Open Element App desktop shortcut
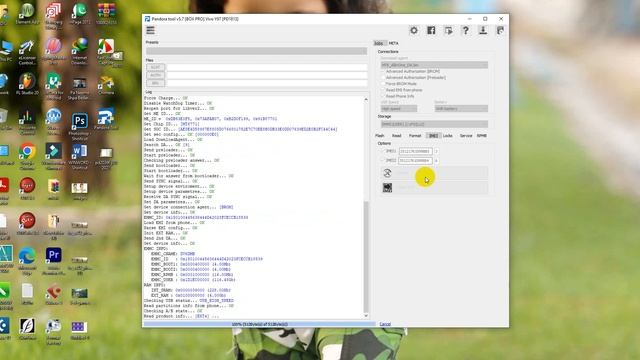This screenshot has height=360, width=640. coord(27,13)
